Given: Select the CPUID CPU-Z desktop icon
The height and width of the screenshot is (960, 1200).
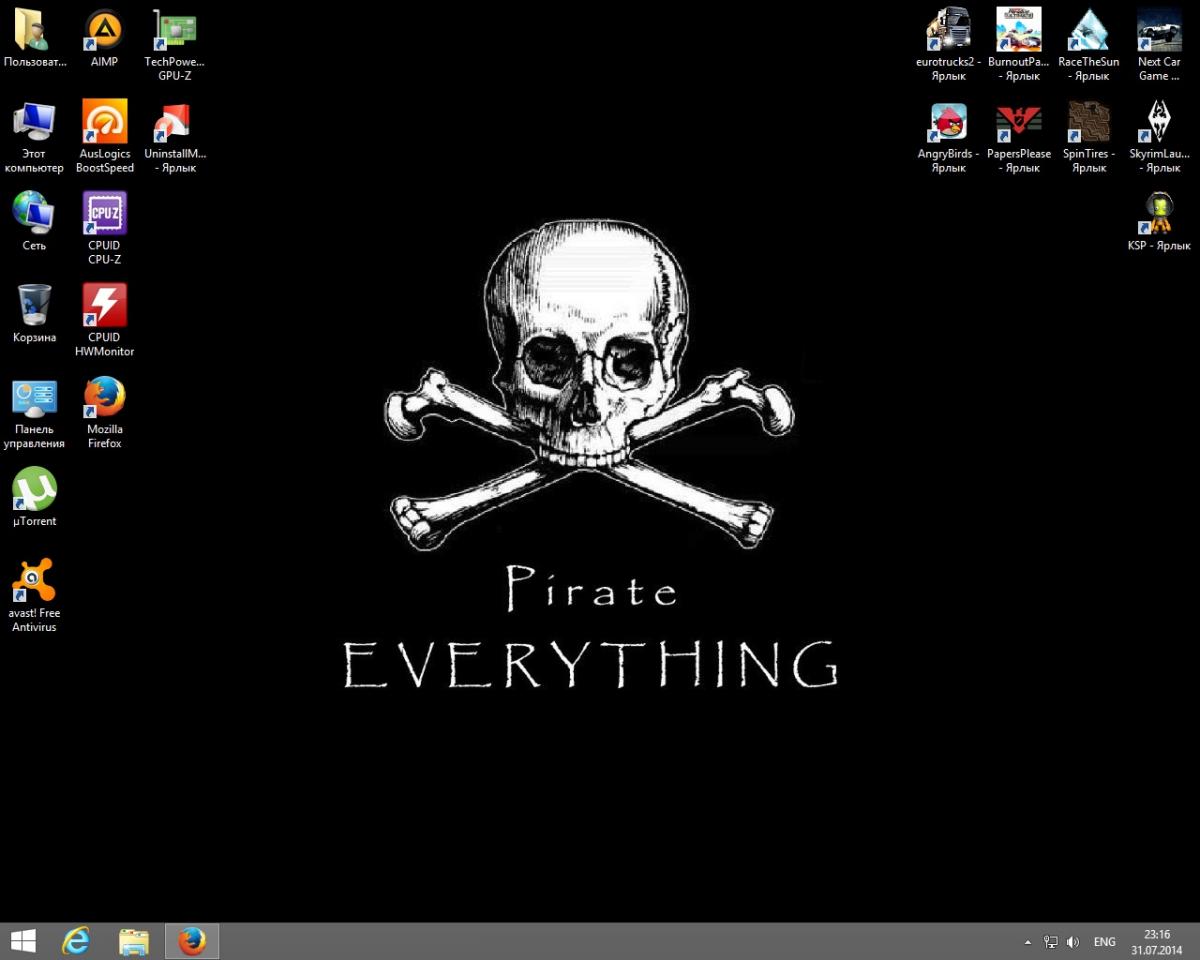Looking at the screenshot, I should click(104, 213).
